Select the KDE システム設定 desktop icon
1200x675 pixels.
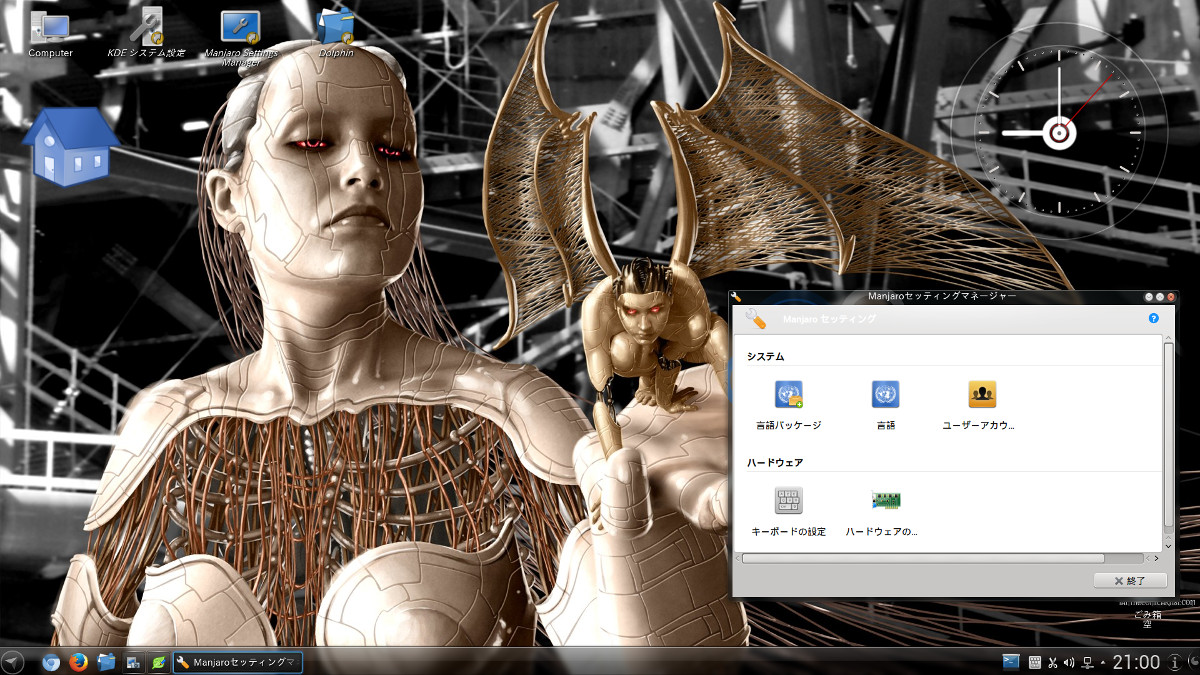coord(146,32)
